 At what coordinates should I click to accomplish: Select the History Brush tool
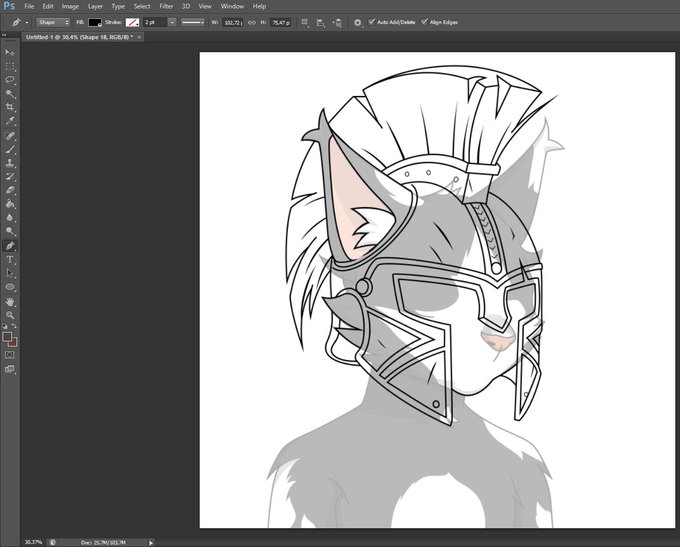[10, 177]
